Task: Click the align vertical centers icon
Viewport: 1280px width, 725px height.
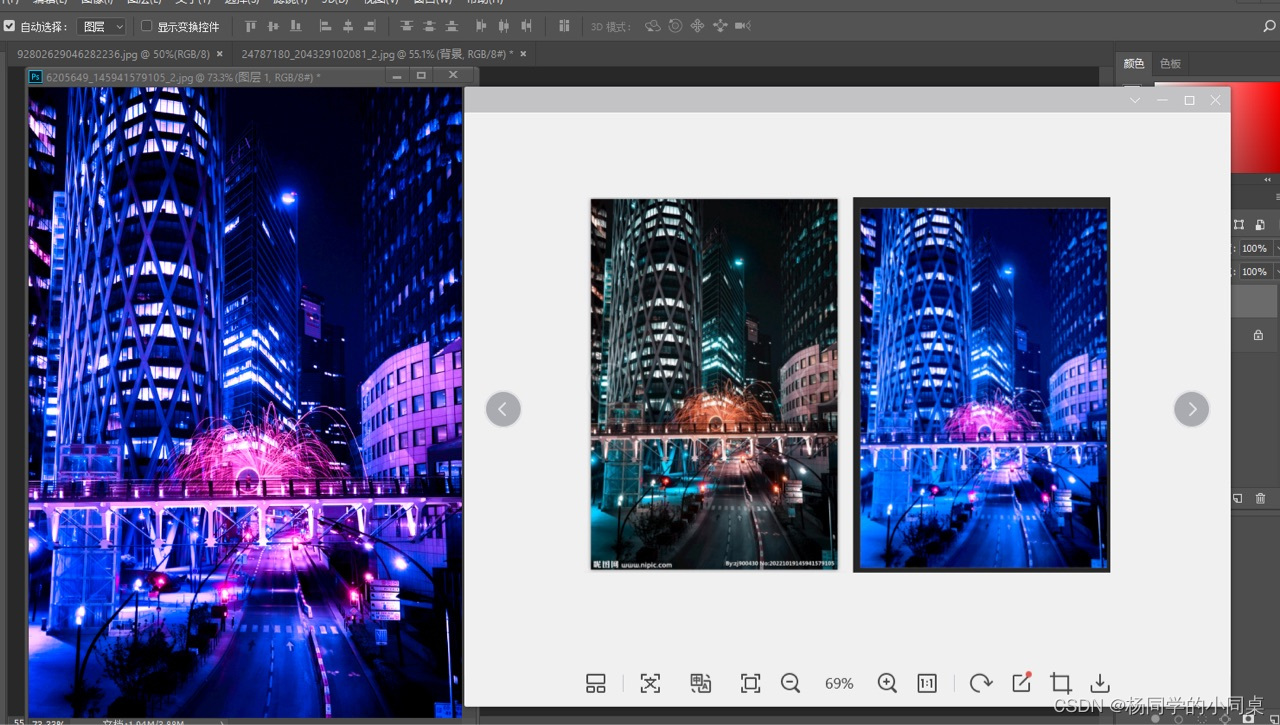Action: (x=273, y=26)
